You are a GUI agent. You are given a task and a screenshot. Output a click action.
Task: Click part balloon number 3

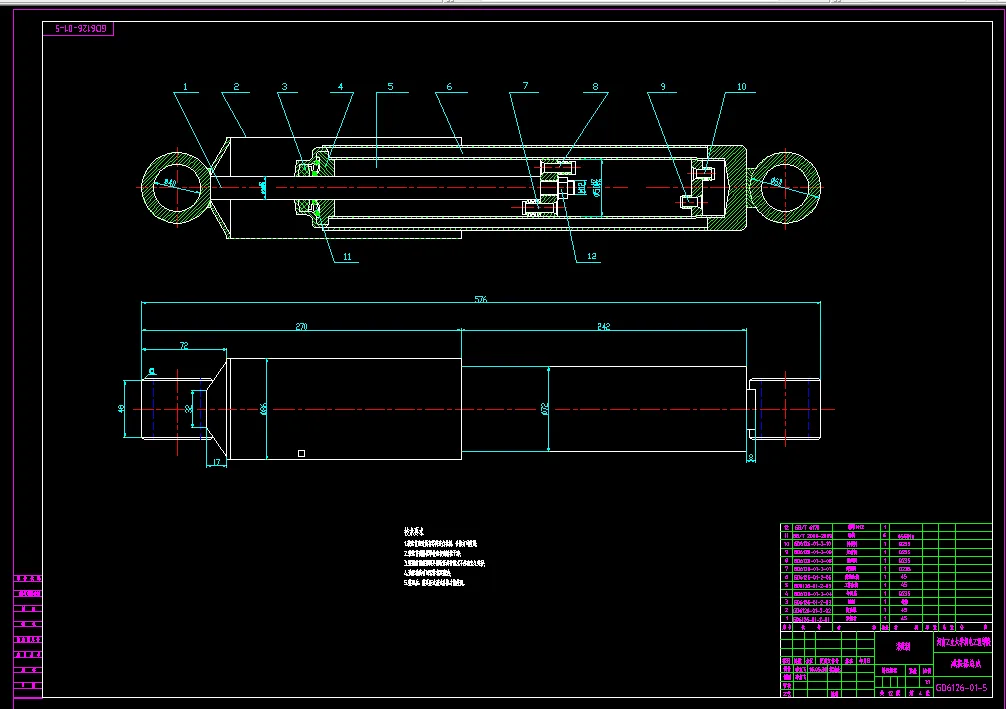(x=284, y=87)
